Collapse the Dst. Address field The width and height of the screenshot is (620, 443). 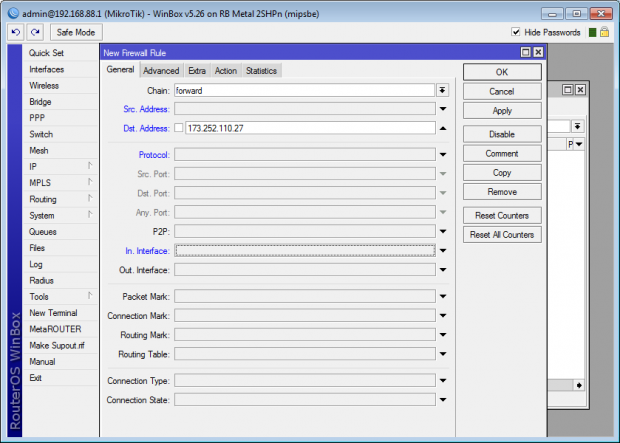[x=443, y=128]
